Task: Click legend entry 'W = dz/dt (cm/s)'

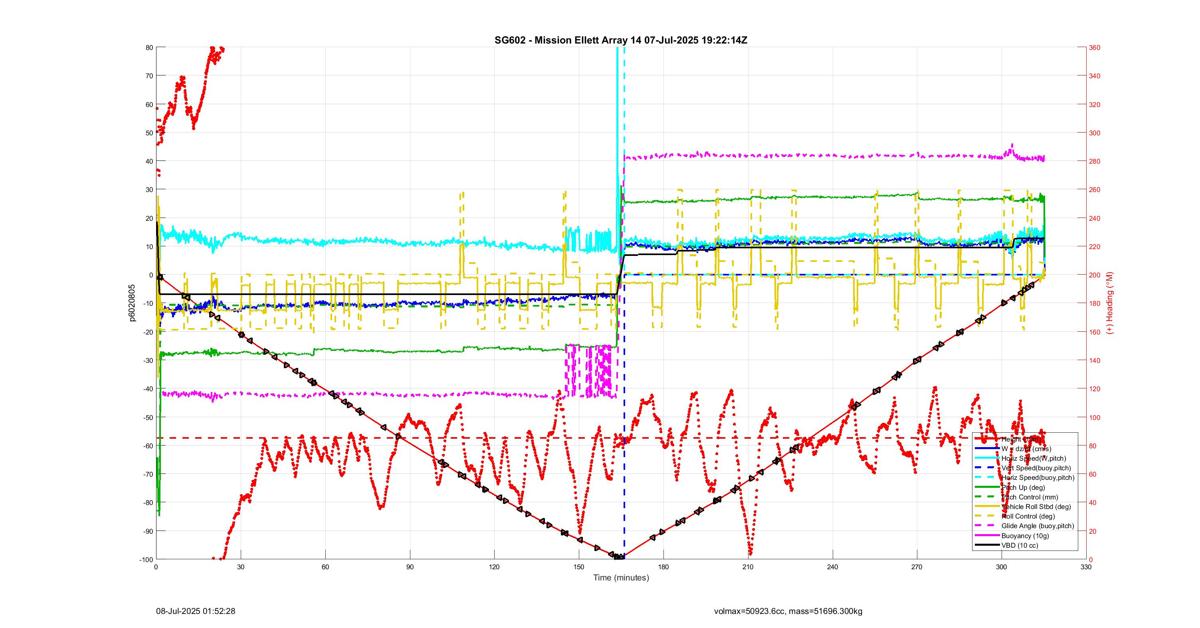Action: (x=1026, y=448)
